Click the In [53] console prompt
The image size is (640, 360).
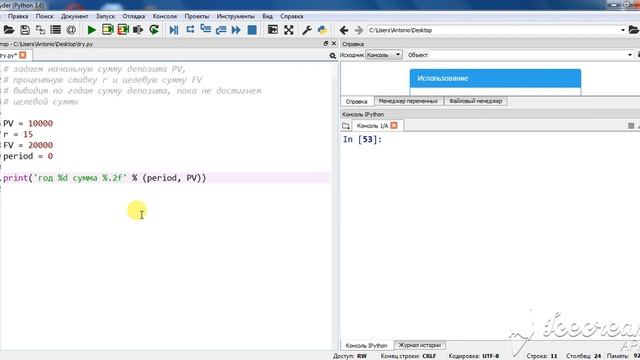click(x=362, y=140)
